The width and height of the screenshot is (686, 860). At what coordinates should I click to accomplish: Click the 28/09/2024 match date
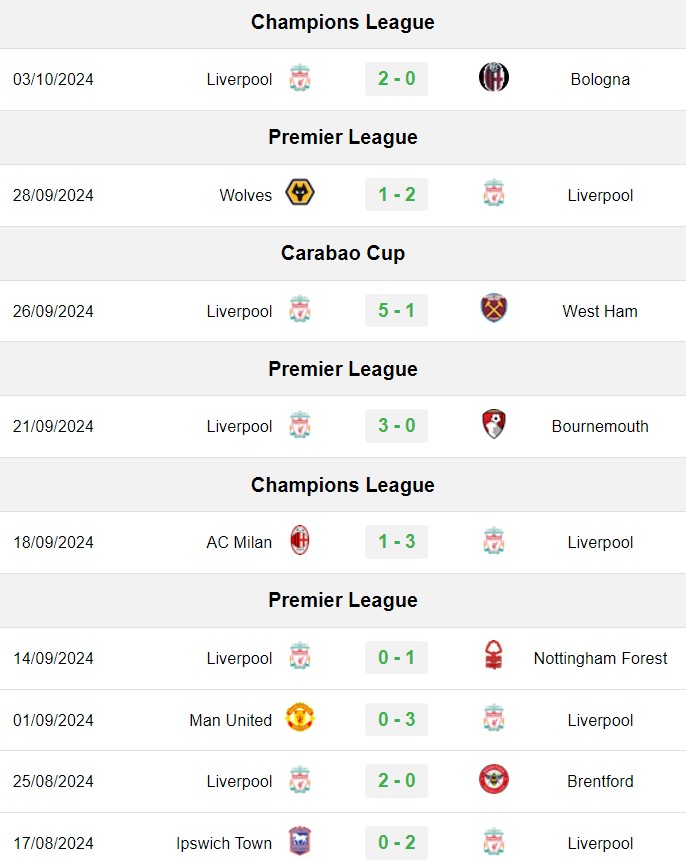click(53, 195)
